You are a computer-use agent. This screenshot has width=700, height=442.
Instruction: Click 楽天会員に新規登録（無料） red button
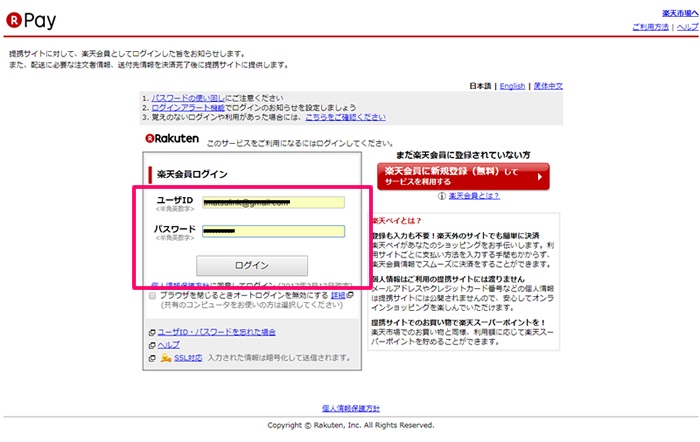pyautogui.click(x=463, y=176)
